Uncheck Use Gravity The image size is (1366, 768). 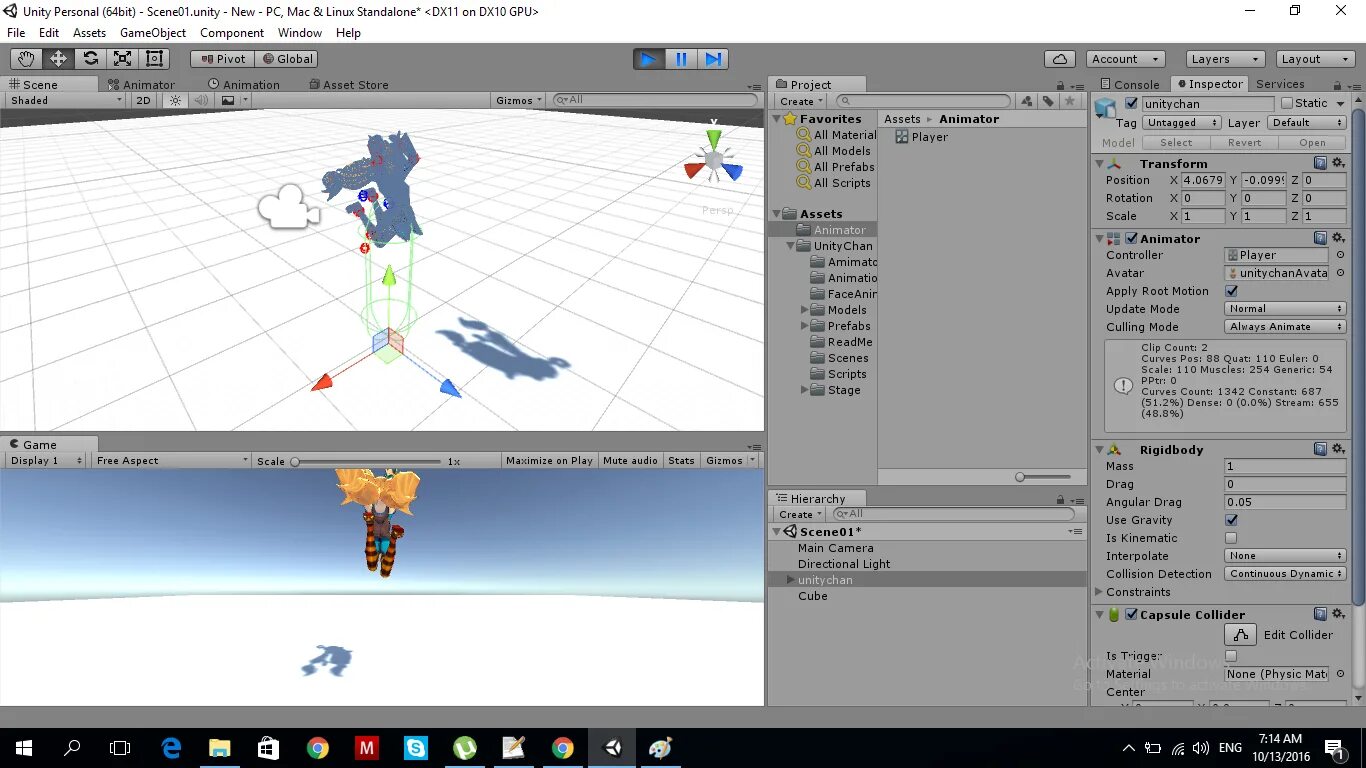coord(1231,520)
